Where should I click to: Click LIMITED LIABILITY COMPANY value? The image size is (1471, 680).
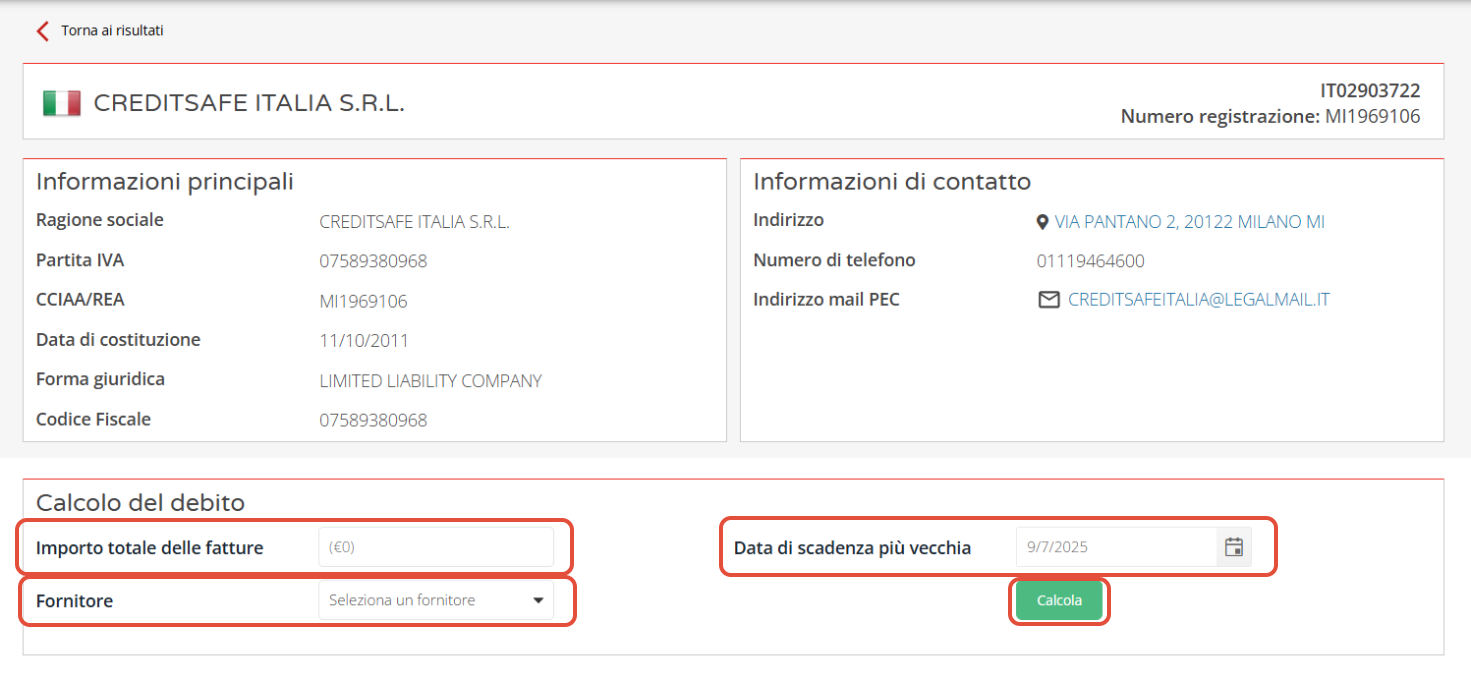point(430,380)
